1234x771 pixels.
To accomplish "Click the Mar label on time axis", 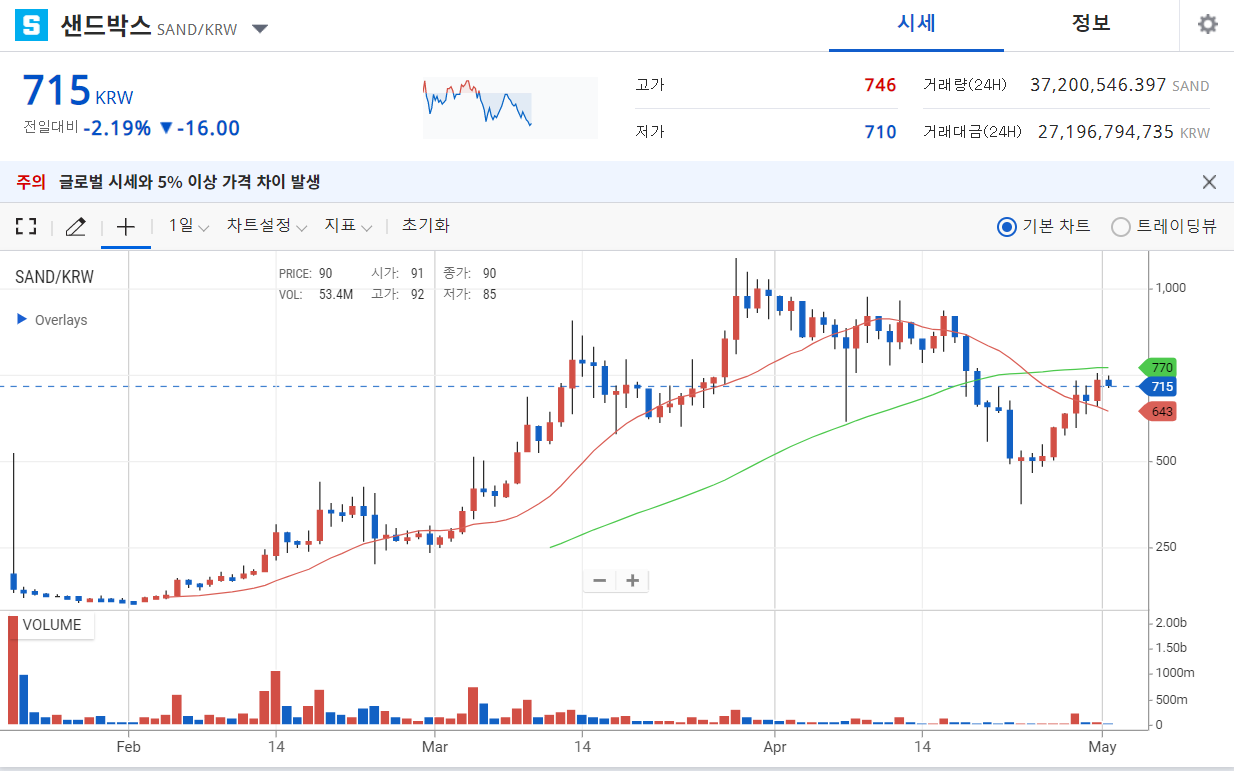I will [x=434, y=746].
